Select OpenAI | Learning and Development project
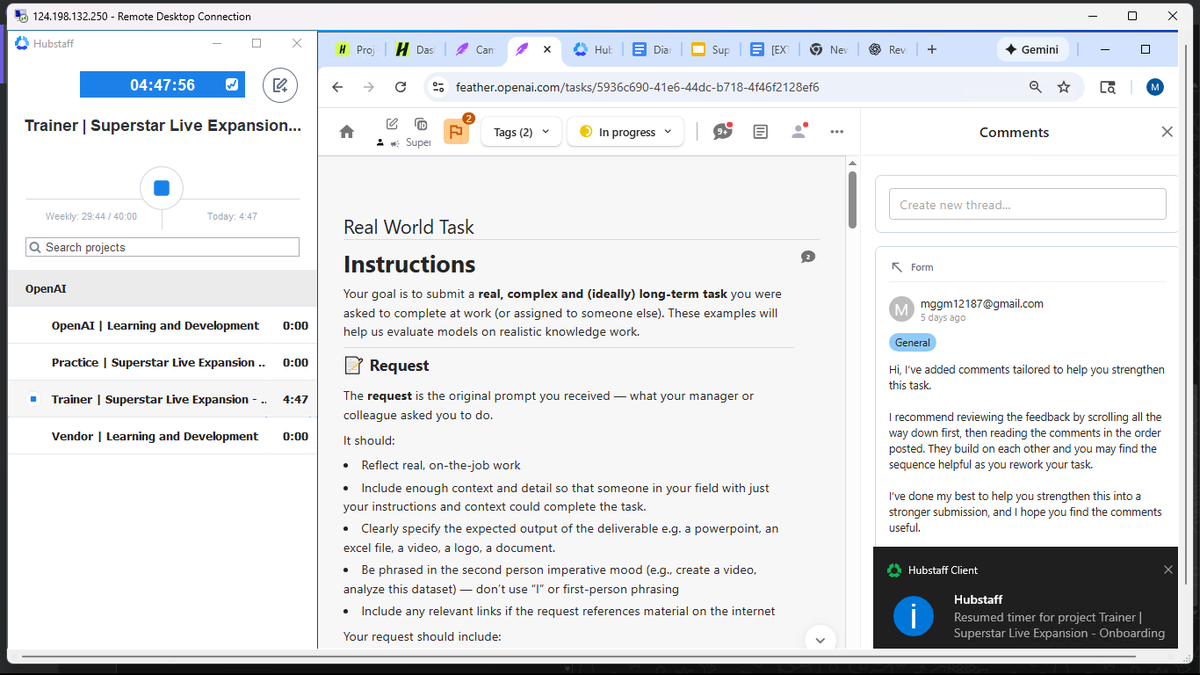This screenshot has width=1200, height=675. click(x=163, y=326)
